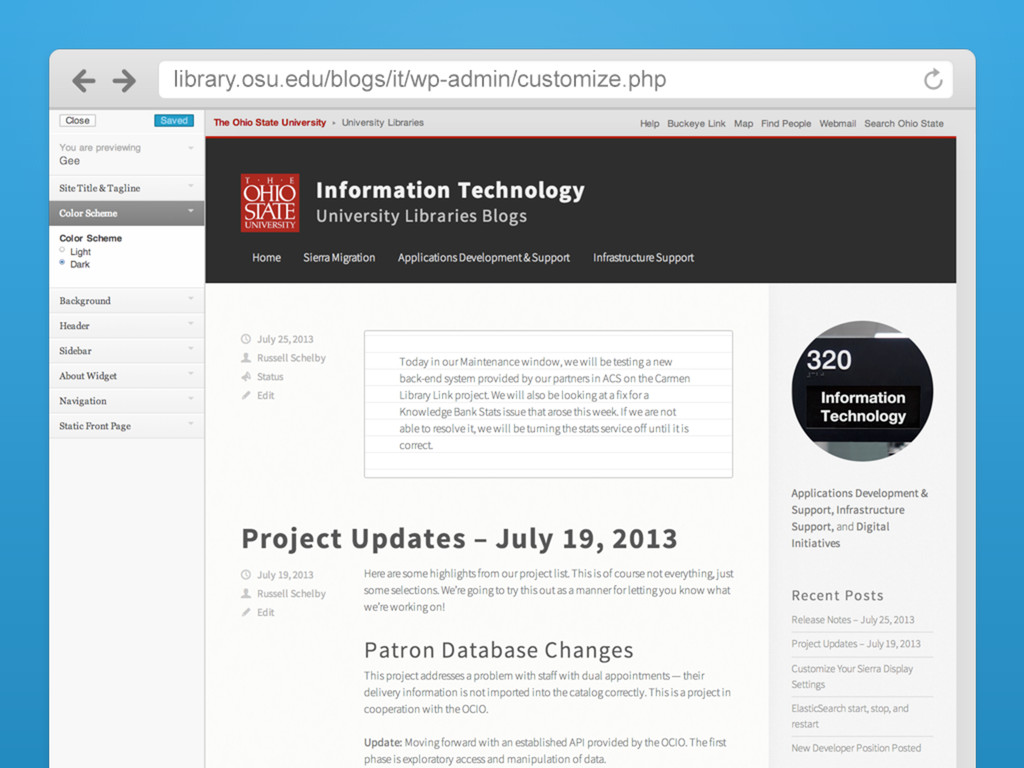This screenshot has width=1024, height=768.
Task: Open The Ohio State University link
Action: (270, 122)
